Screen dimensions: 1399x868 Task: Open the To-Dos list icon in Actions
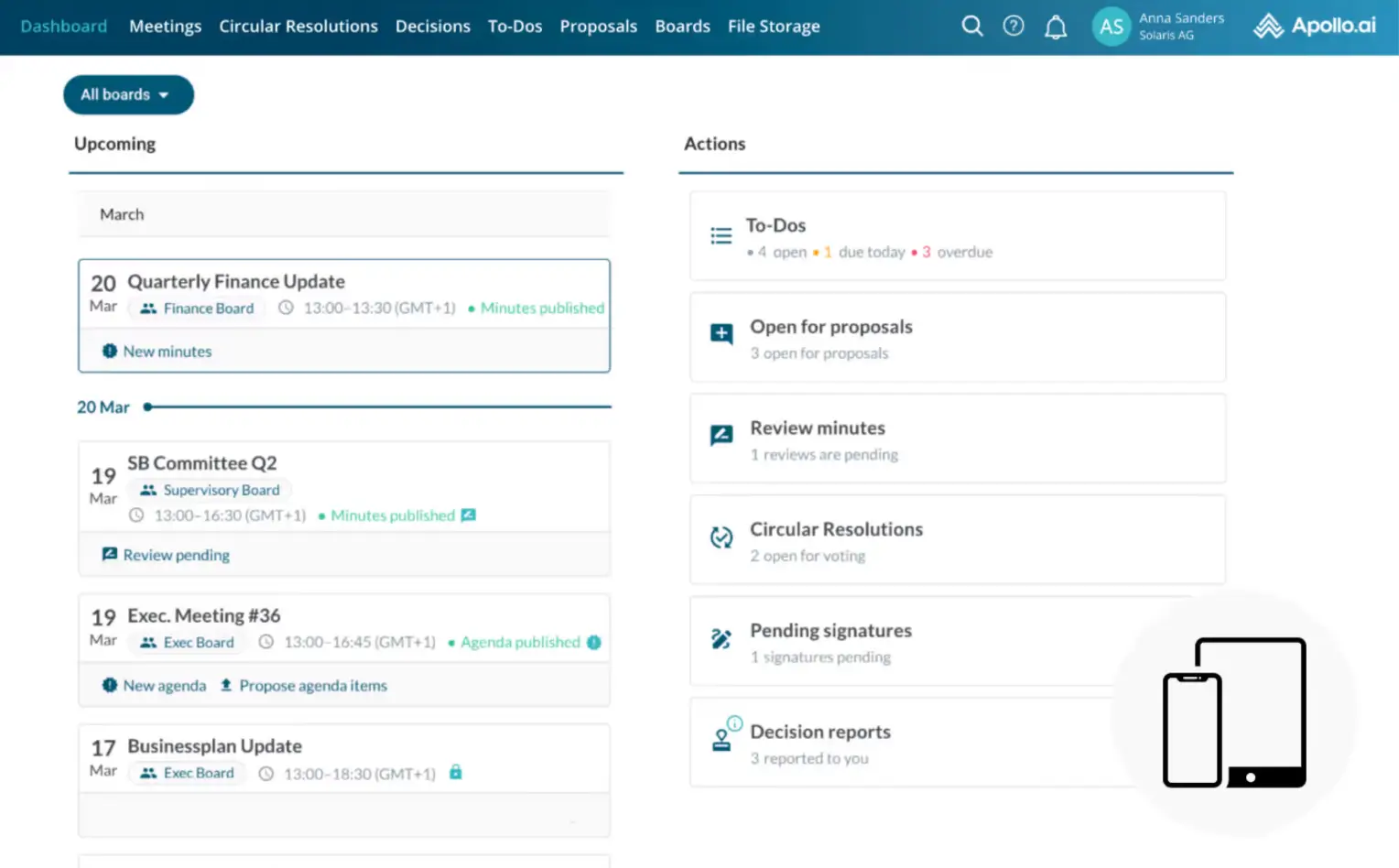point(721,234)
